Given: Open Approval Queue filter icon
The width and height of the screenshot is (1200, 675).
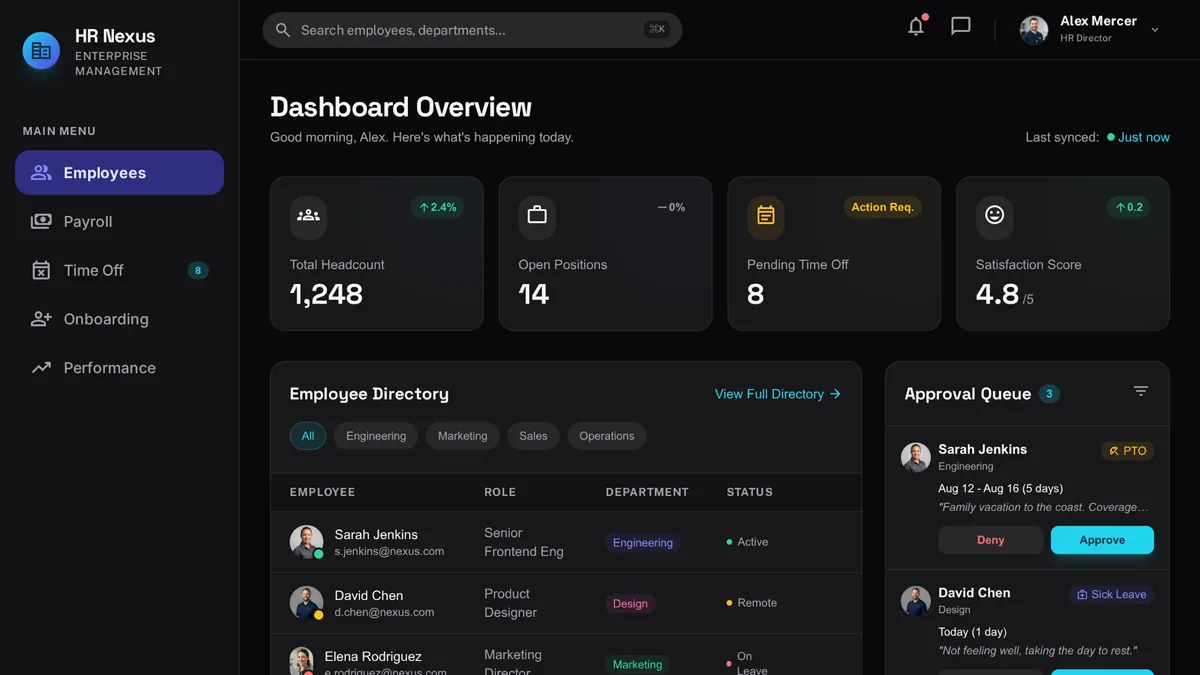Looking at the screenshot, I should [x=1140, y=391].
